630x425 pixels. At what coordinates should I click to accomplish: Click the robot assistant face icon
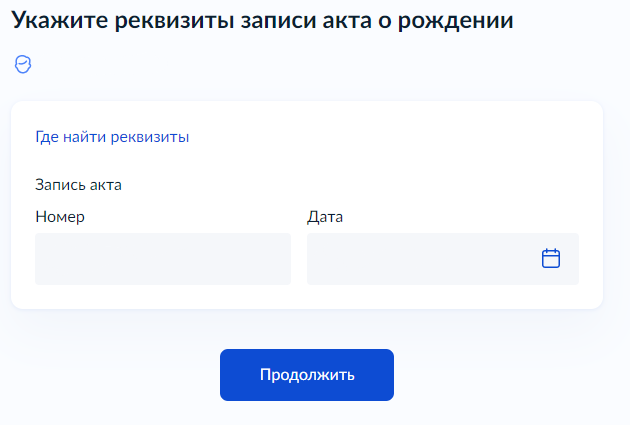coord(23,64)
